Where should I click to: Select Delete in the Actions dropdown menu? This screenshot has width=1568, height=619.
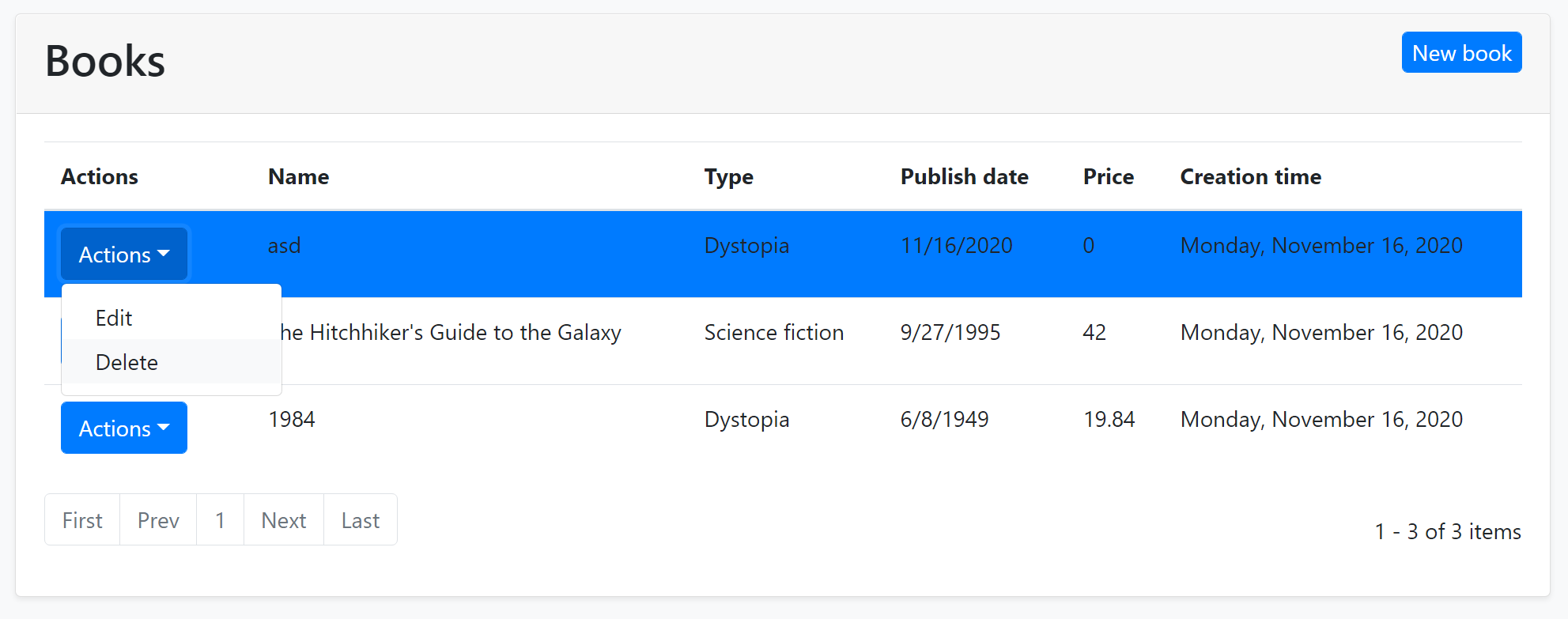coord(127,362)
